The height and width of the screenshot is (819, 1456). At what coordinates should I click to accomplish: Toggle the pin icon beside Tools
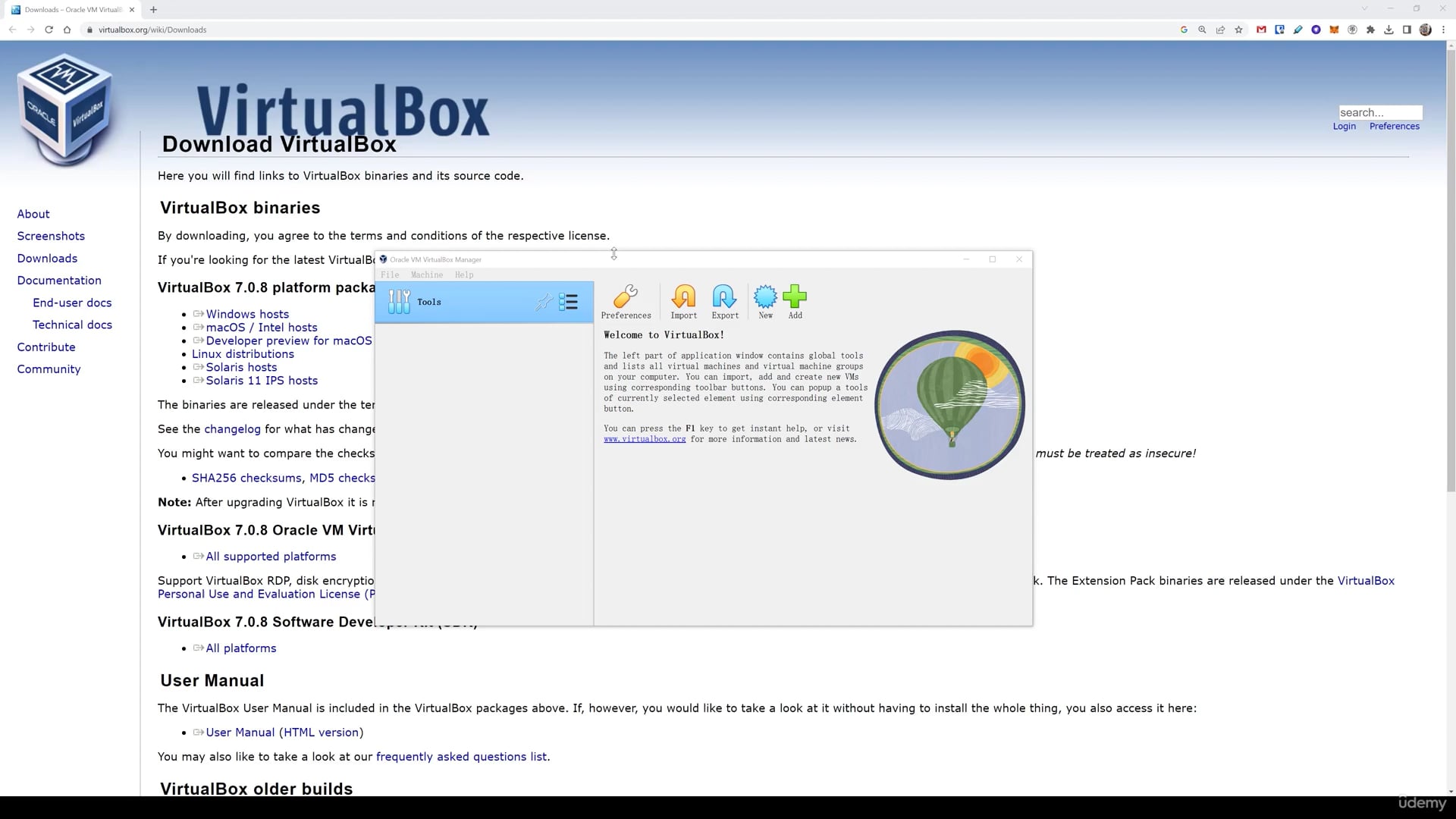(543, 303)
